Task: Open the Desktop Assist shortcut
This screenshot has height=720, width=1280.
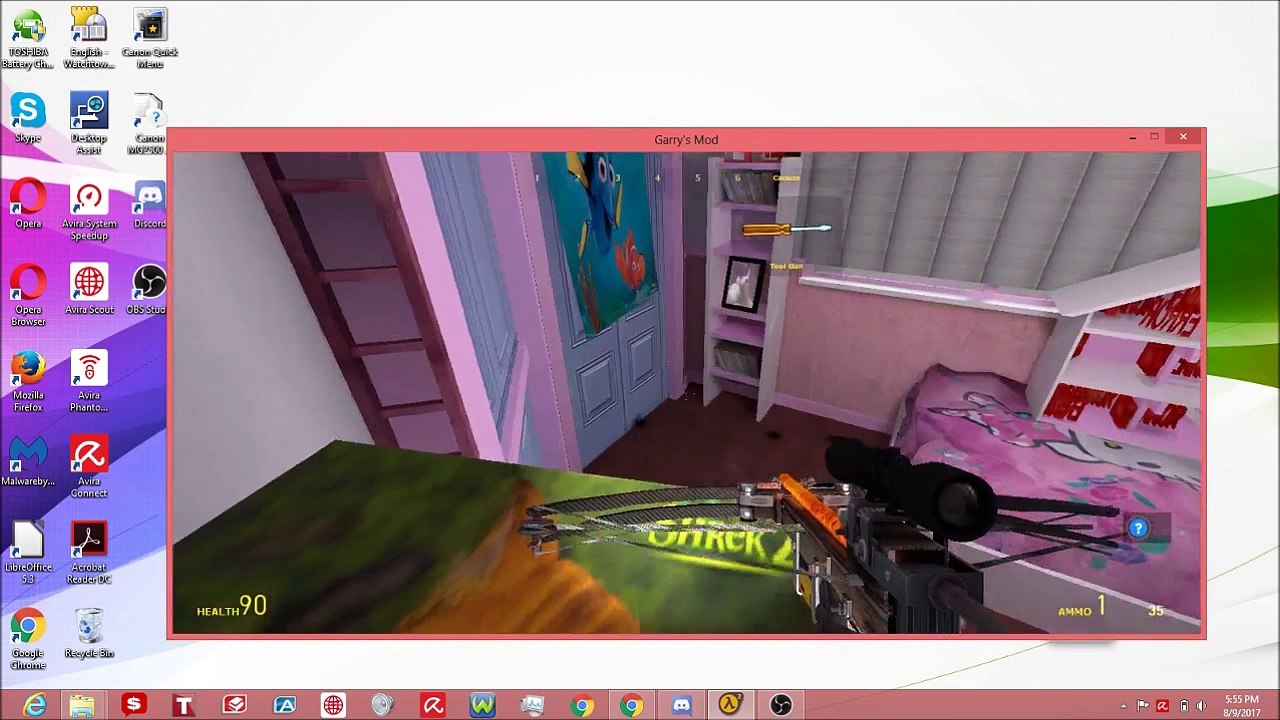Action: (88, 124)
